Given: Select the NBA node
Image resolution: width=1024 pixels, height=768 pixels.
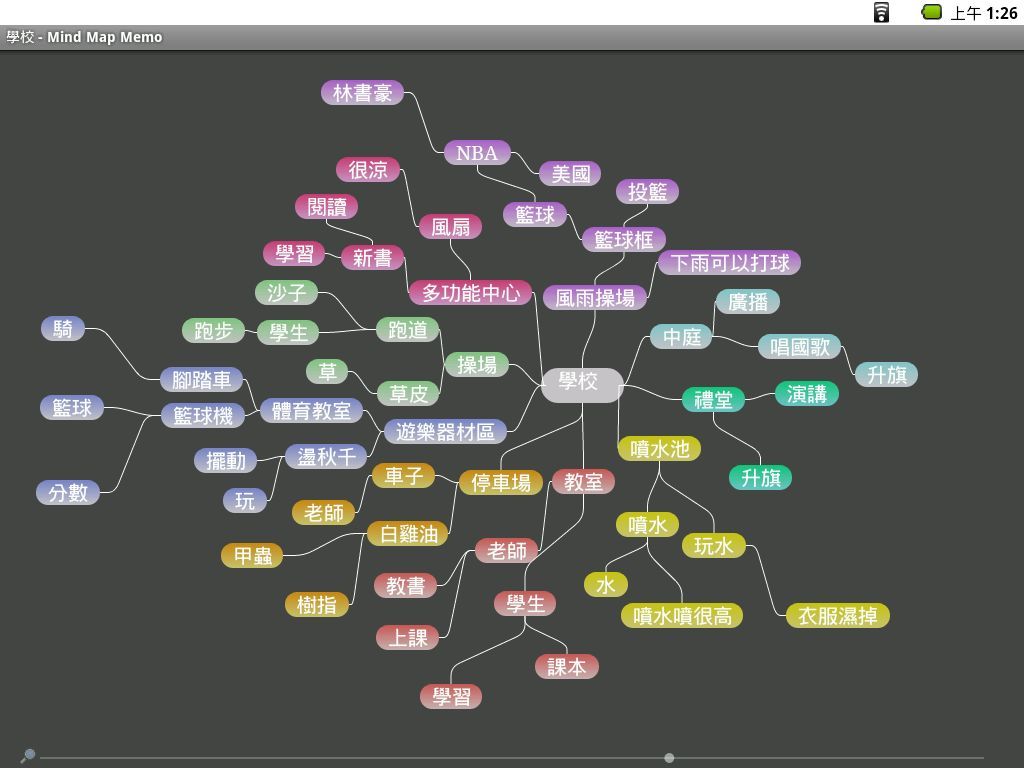Looking at the screenshot, I should click(x=477, y=153).
